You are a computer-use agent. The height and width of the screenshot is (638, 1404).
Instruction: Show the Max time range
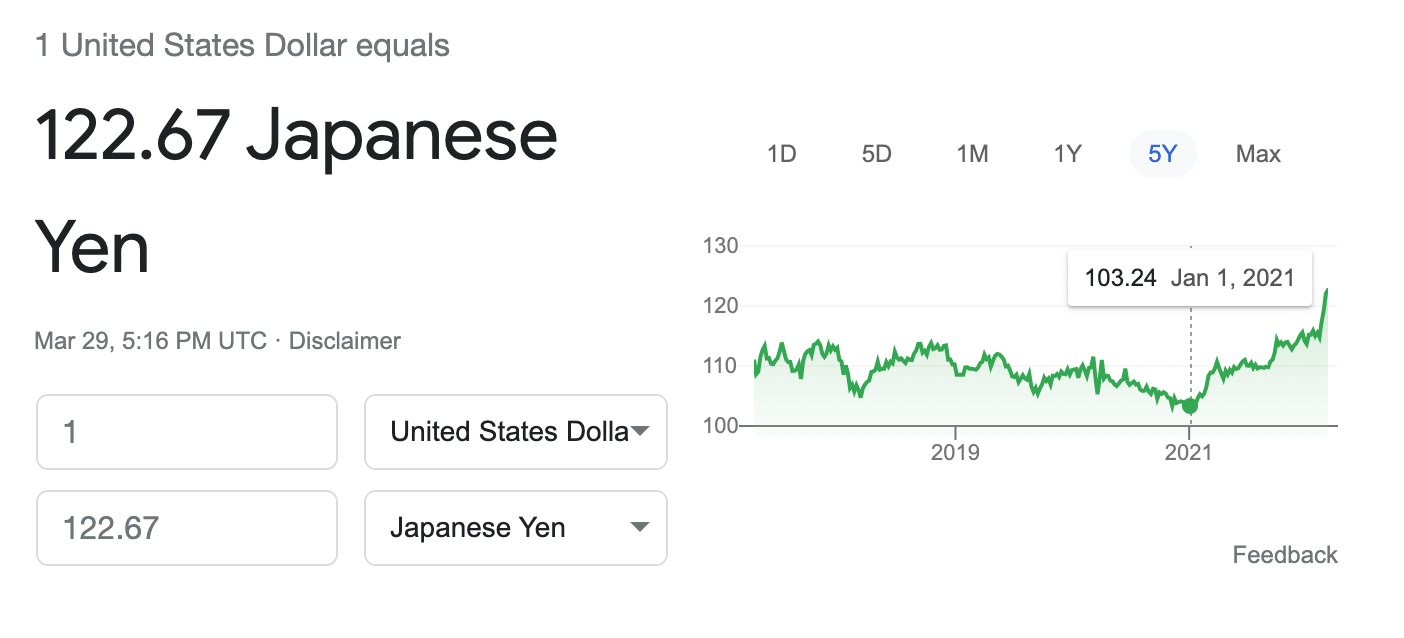pos(1258,154)
